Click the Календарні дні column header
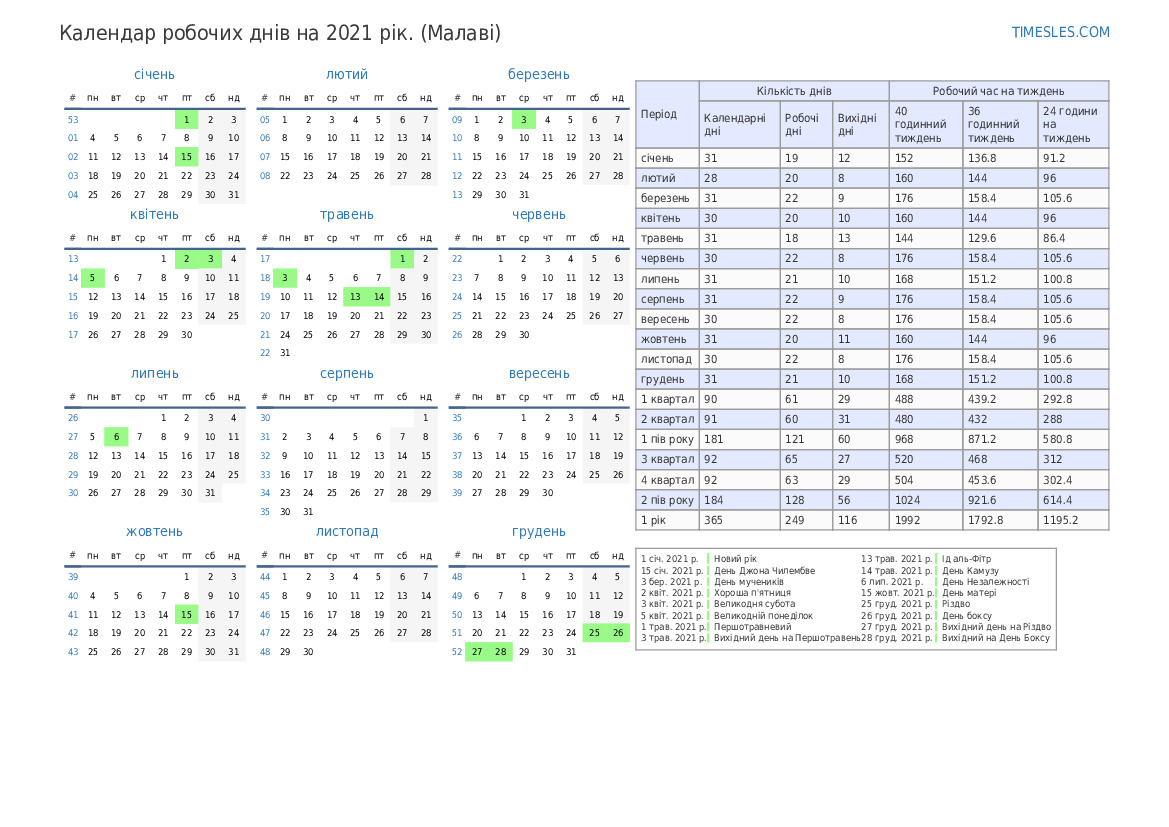The image size is (1169, 827). pos(738,124)
